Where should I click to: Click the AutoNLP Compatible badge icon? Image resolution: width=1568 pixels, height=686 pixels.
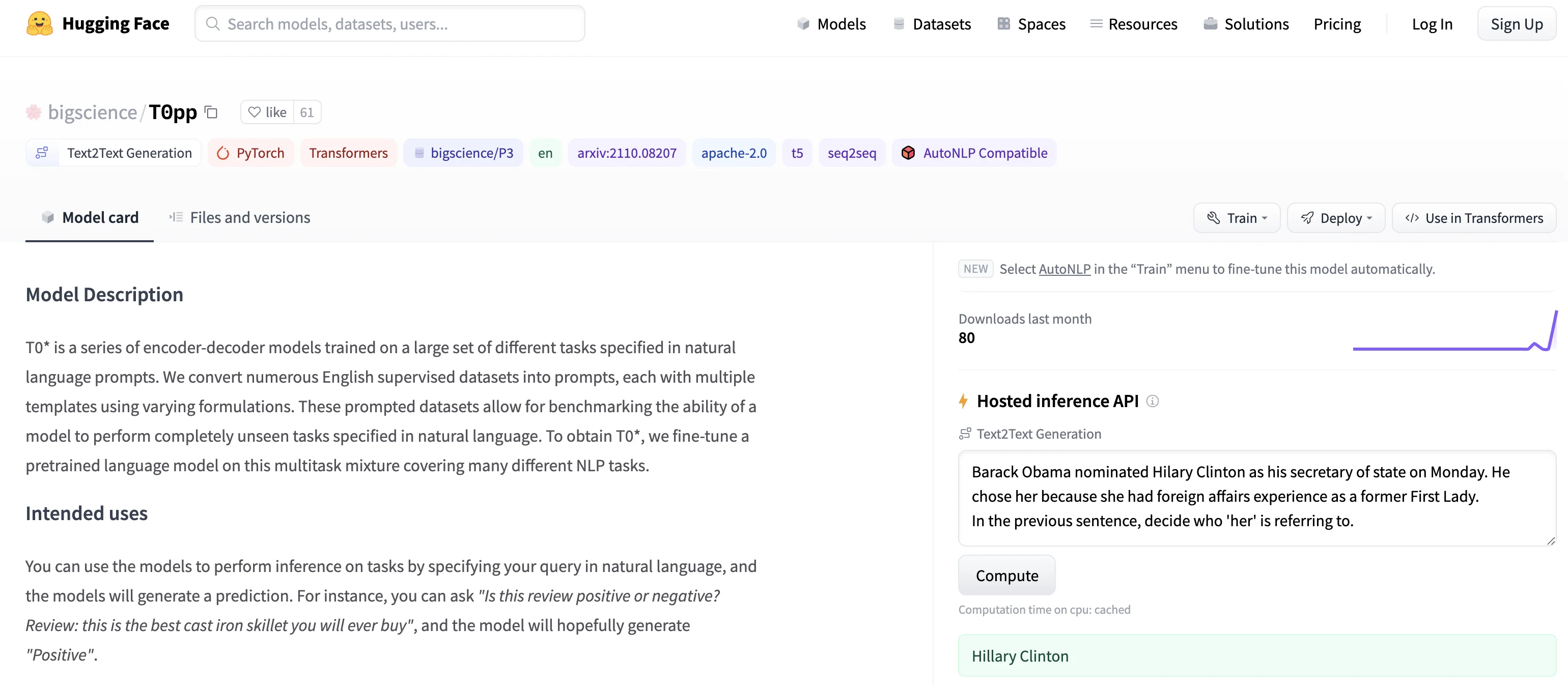click(909, 153)
